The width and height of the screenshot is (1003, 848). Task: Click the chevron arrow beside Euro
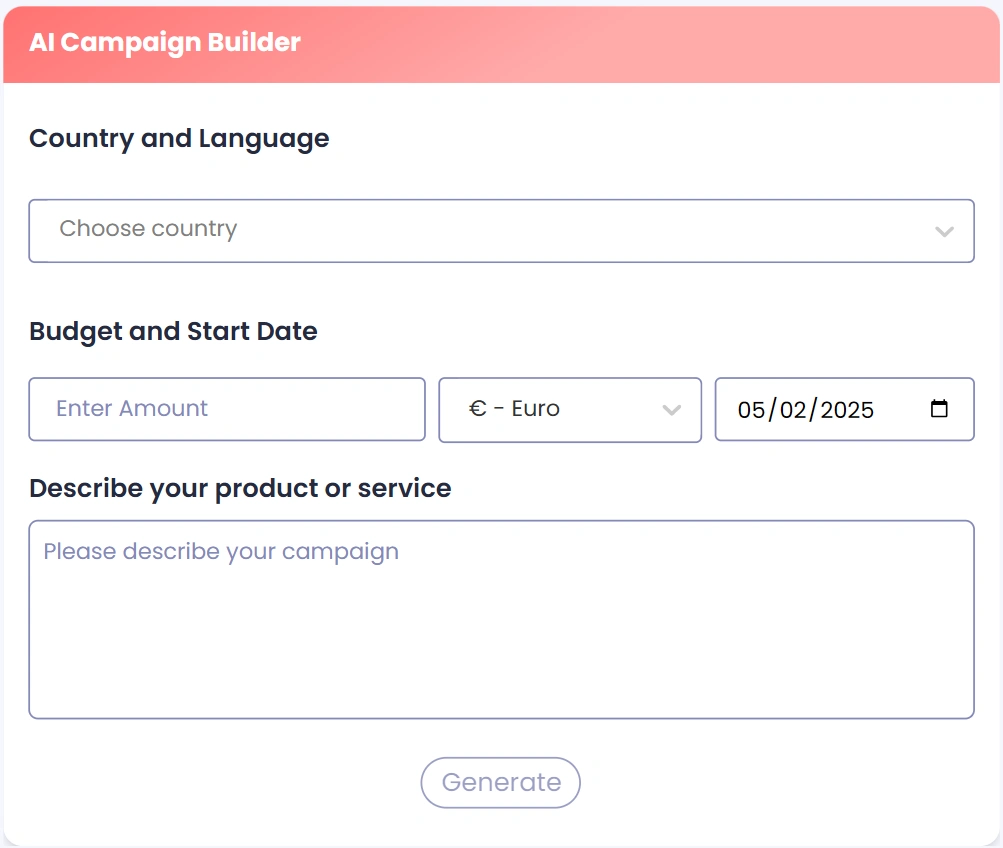tap(672, 410)
